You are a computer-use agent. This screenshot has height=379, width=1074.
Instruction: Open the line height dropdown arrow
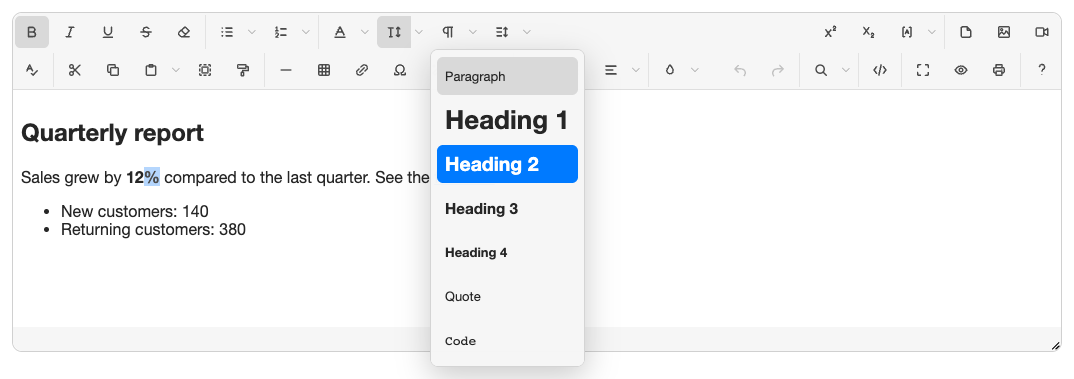pos(527,32)
